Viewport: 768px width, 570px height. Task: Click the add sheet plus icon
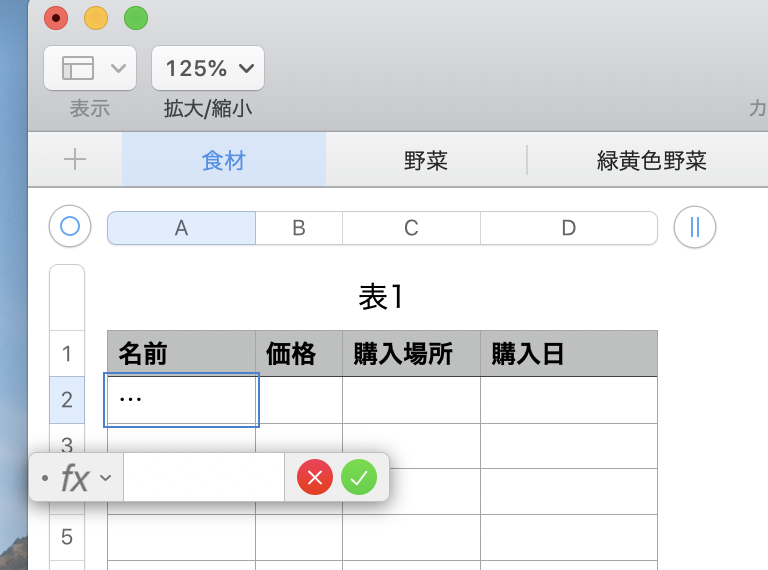coord(75,160)
